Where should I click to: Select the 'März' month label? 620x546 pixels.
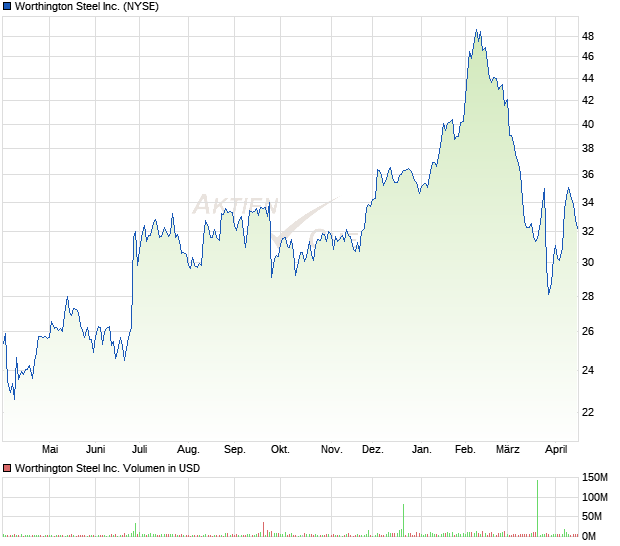[508, 450]
